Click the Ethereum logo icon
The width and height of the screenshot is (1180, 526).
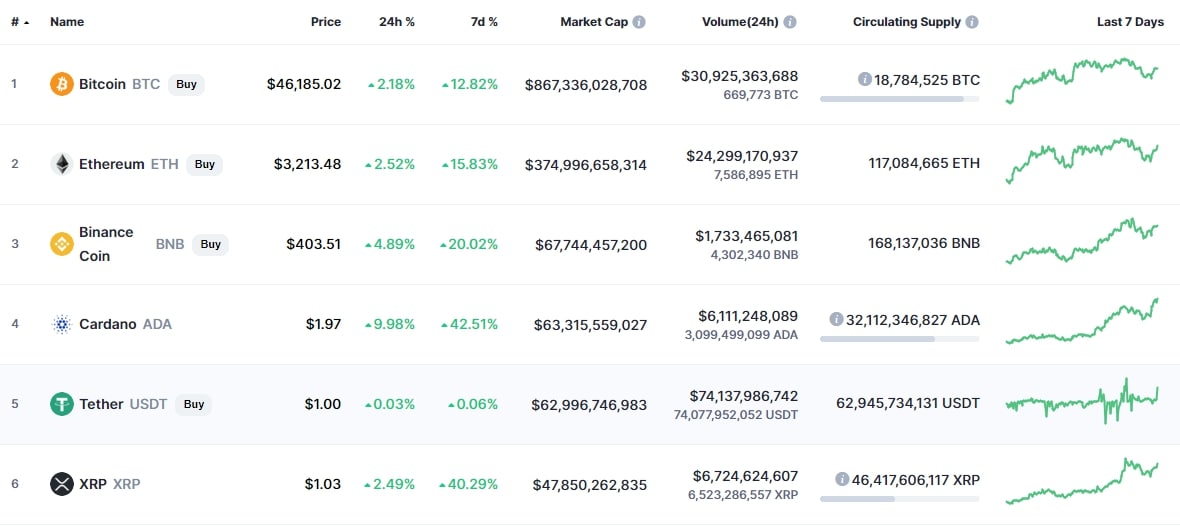click(62, 164)
